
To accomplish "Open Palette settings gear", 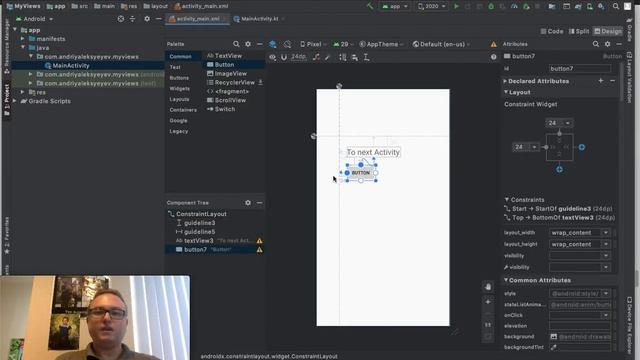I will coord(248,44).
